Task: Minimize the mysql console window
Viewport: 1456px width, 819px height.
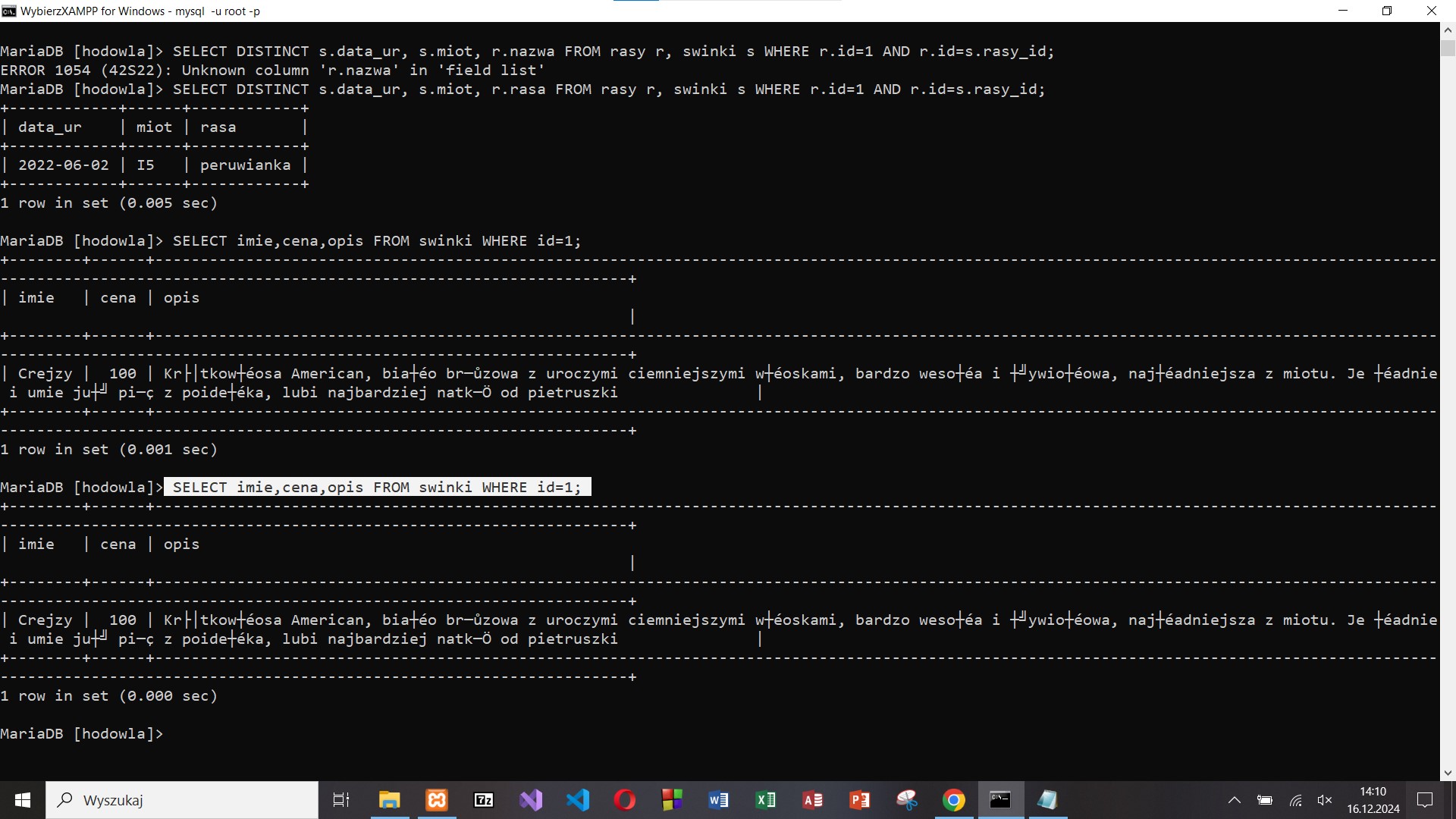Action: 1343,11
